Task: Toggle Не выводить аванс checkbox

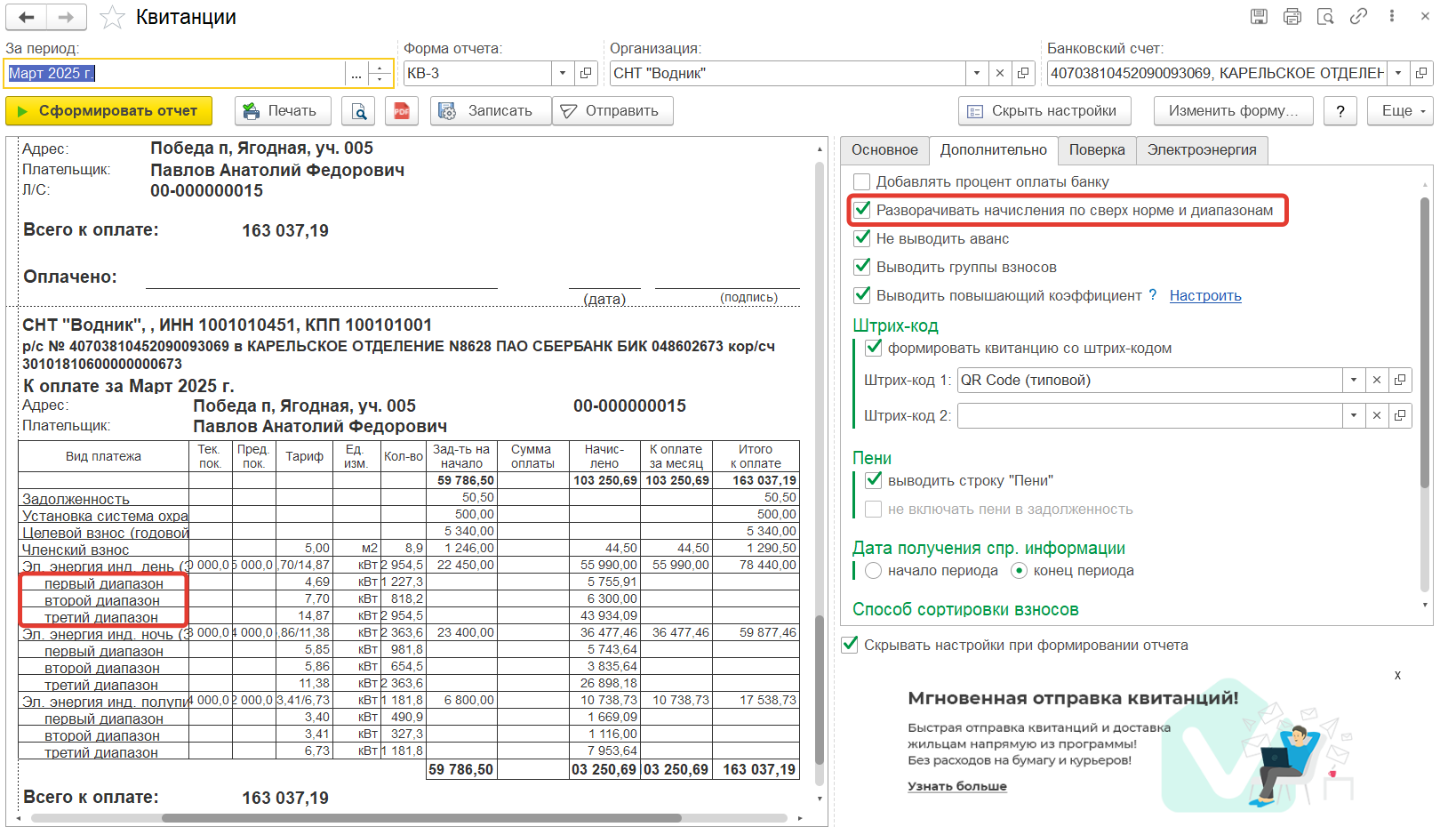Action: 861,238
